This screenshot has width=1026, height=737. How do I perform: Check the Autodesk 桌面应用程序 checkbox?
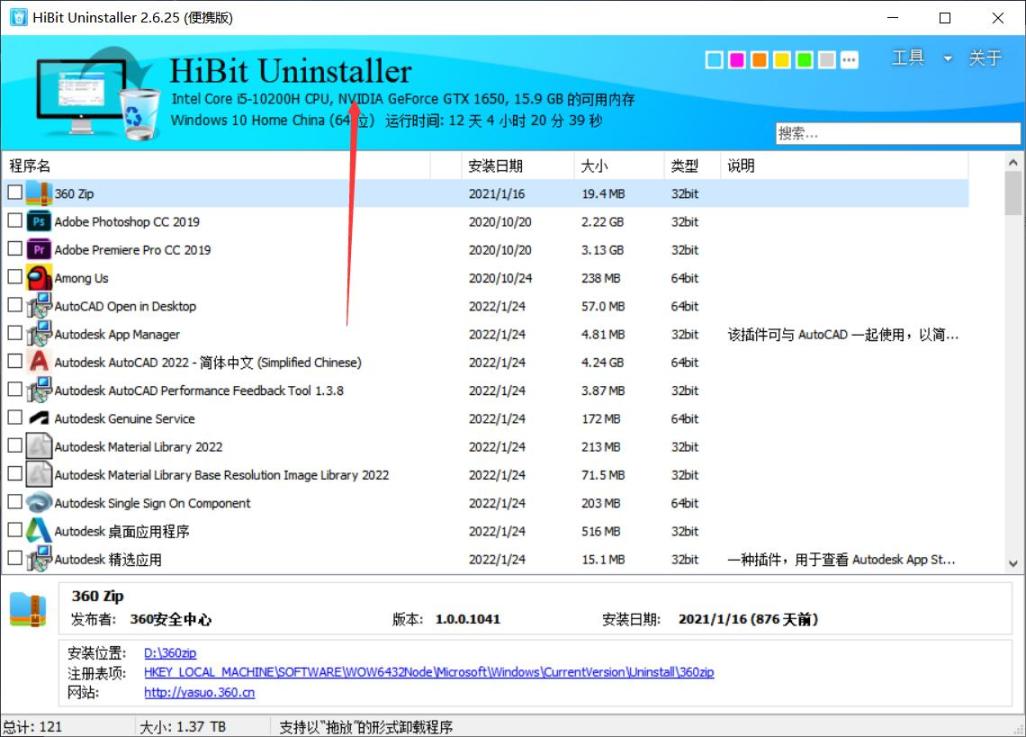coord(14,530)
